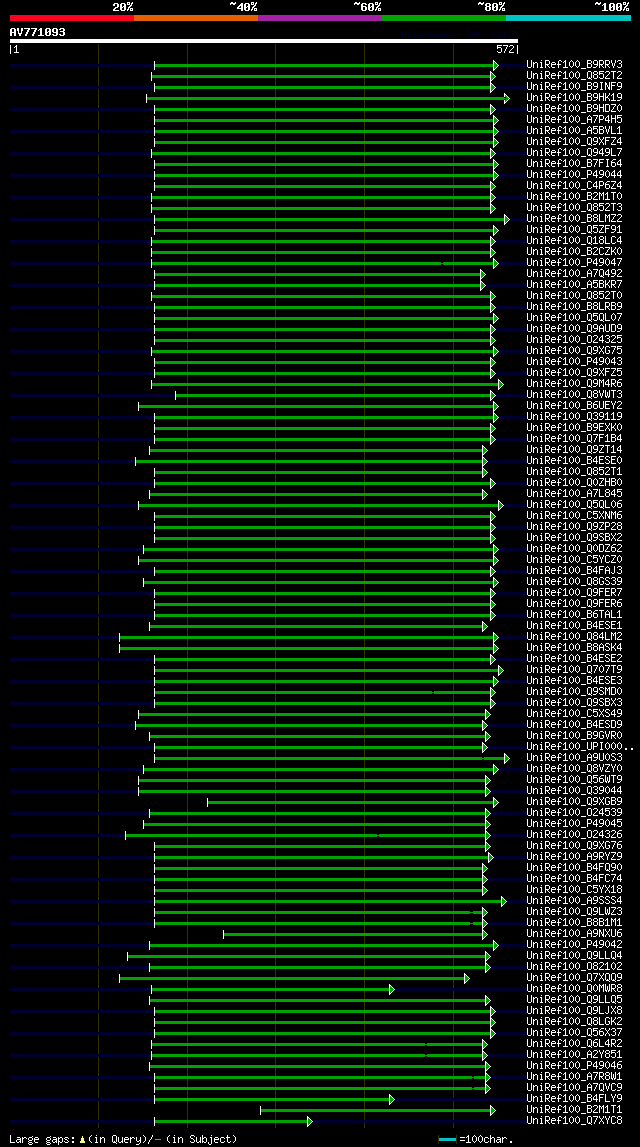Screen dimensions: 640x1147
Task: Click the orange ~40% identity legend segment
Action: point(196,18)
